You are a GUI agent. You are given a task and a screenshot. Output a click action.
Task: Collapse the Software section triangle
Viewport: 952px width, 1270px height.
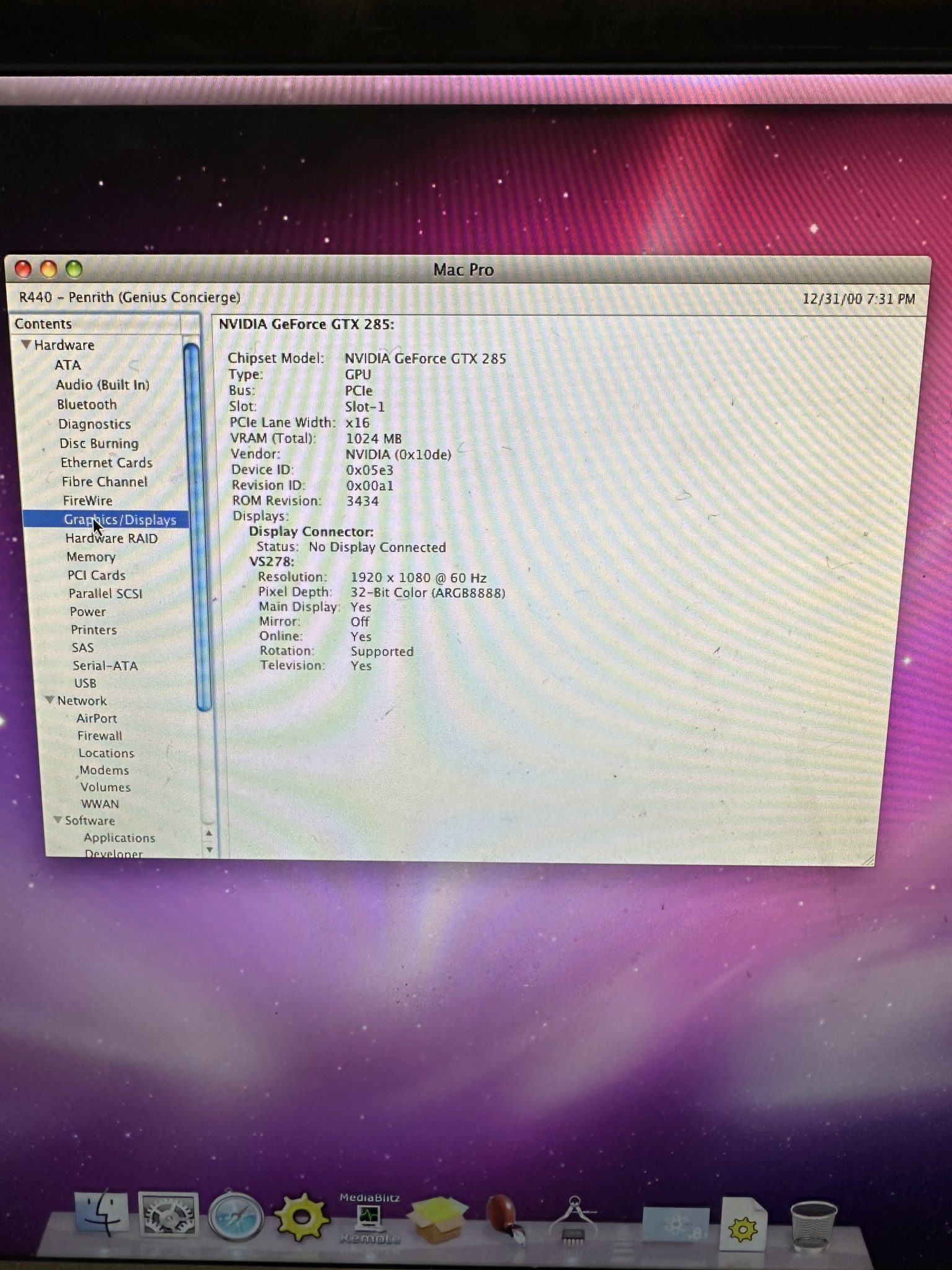[x=58, y=820]
